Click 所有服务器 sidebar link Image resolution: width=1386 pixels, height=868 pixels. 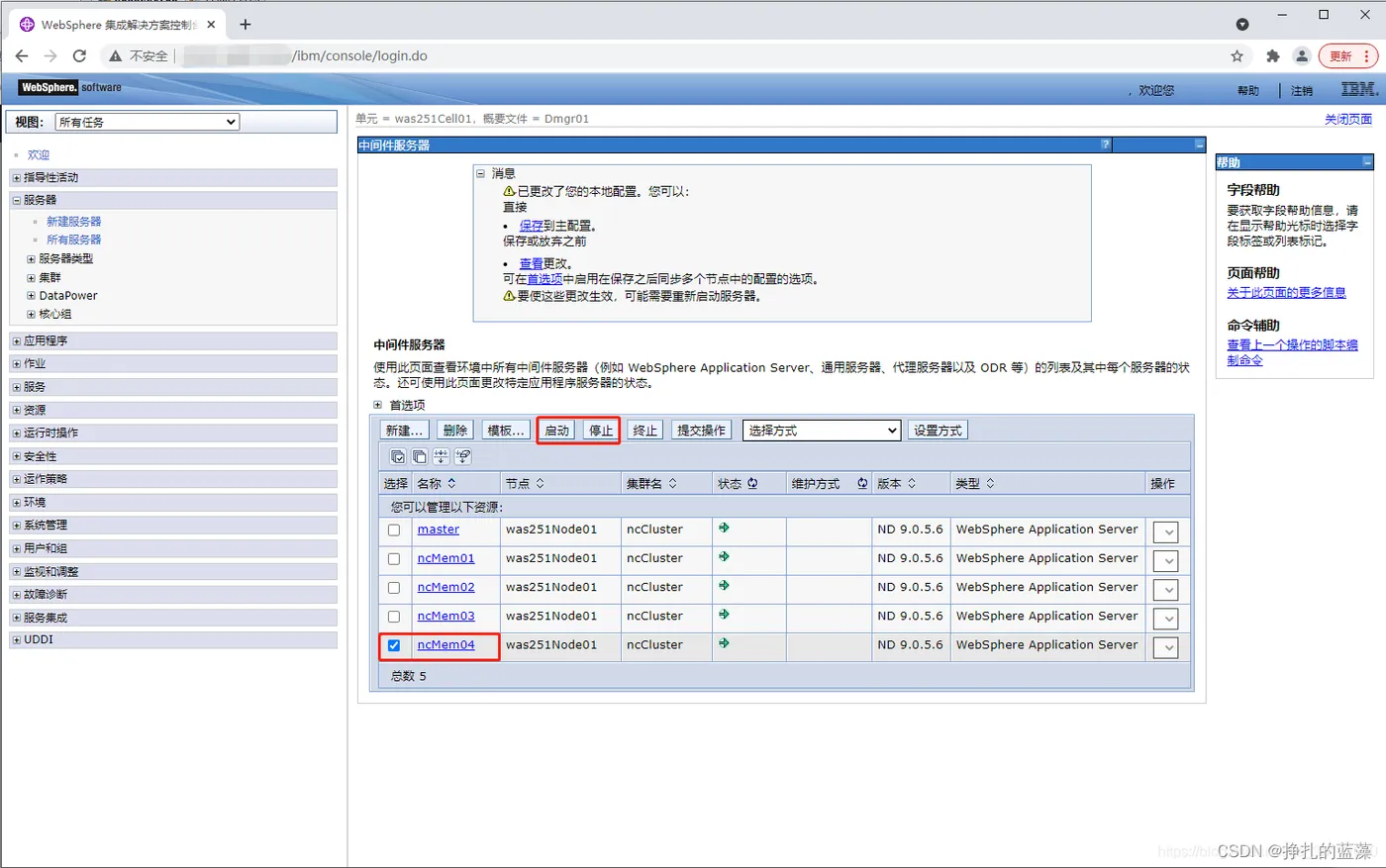(x=74, y=240)
